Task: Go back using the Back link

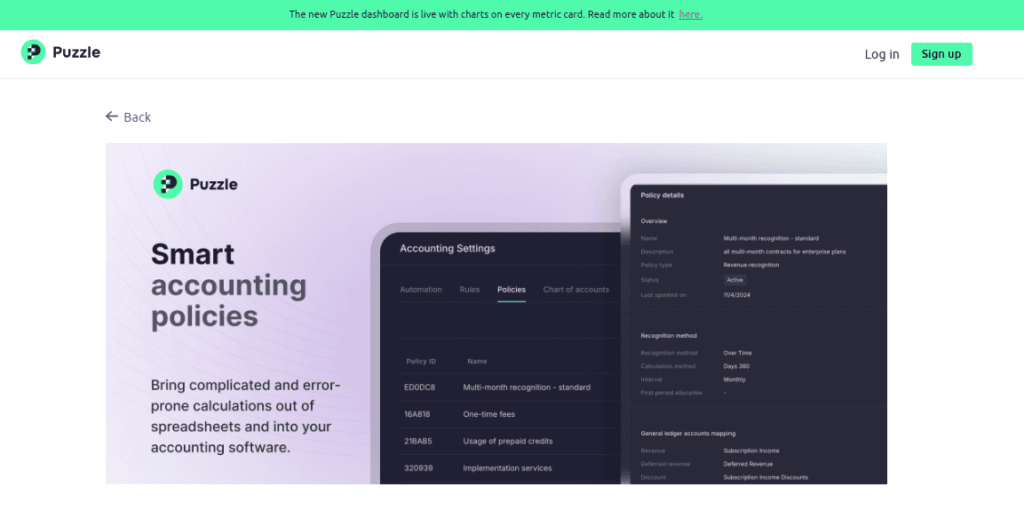Action: [129, 117]
